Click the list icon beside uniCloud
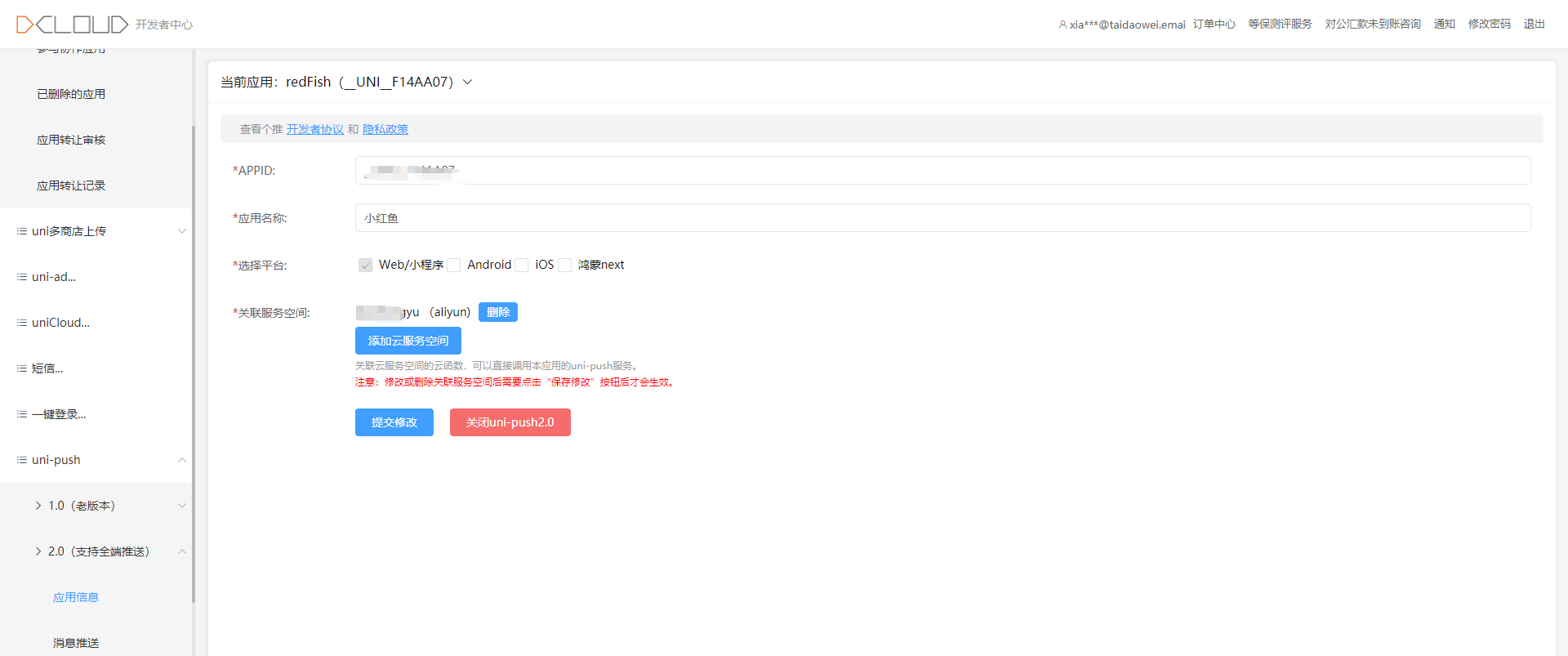 [22, 323]
